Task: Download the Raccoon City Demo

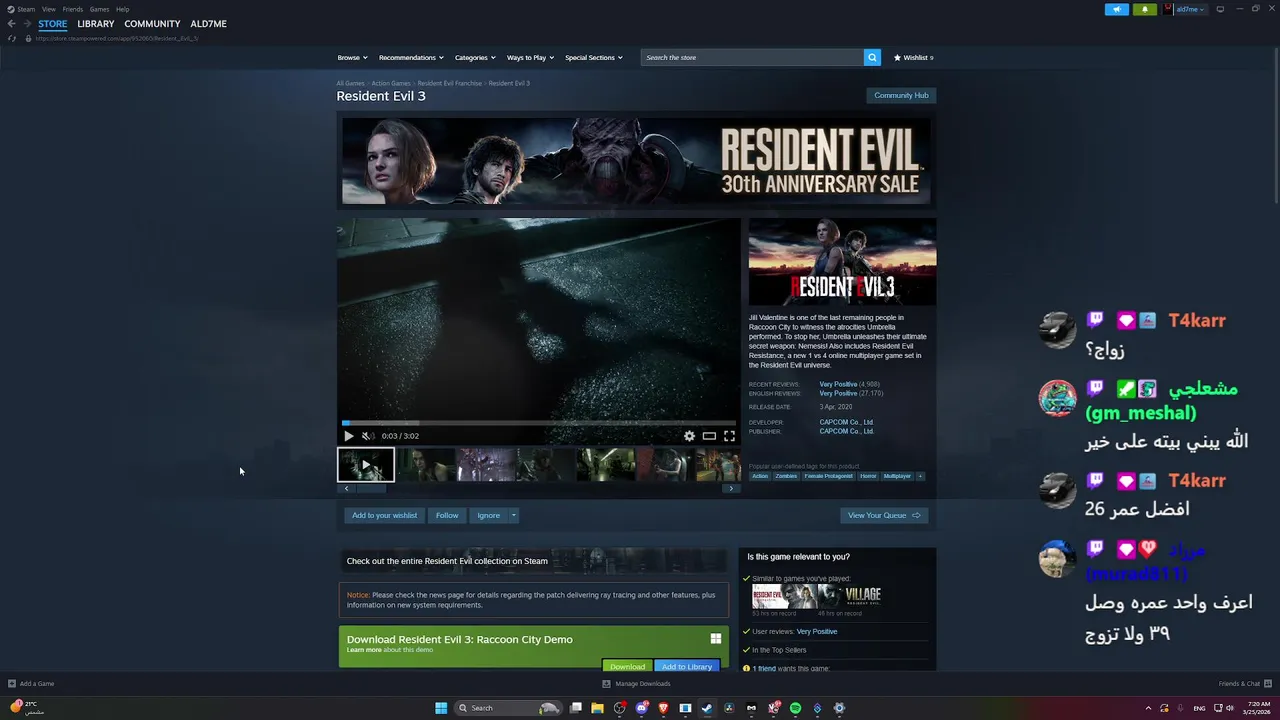Action: tap(627, 666)
